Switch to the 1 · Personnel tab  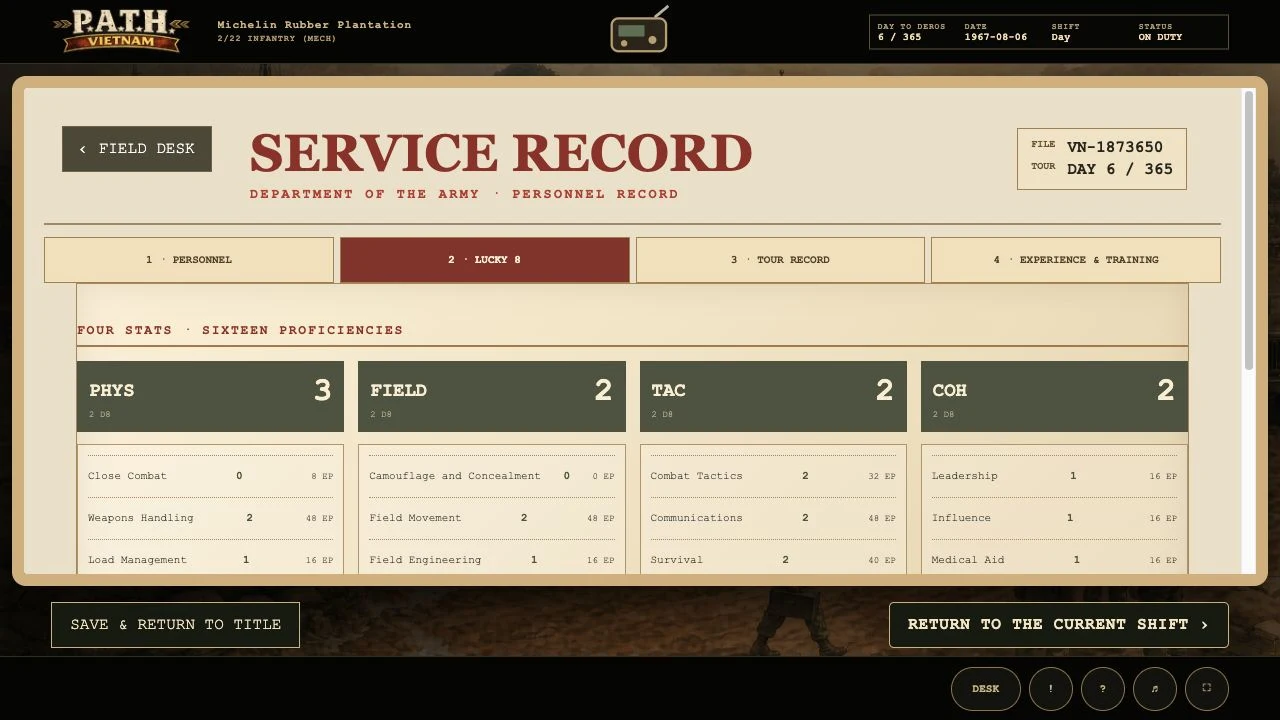tap(189, 260)
